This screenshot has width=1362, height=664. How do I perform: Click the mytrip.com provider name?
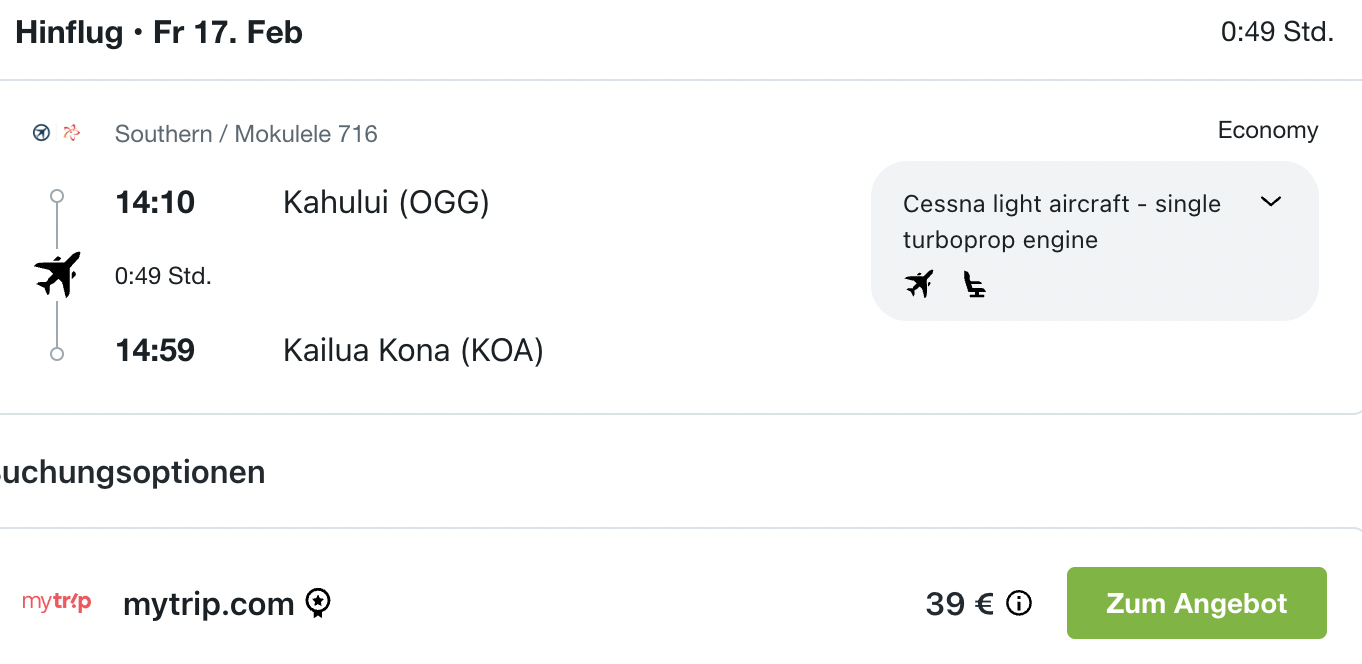pyautogui.click(x=208, y=604)
